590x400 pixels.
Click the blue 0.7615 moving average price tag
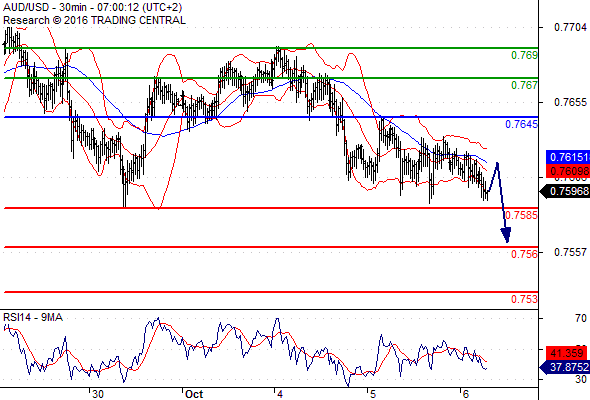click(x=568, y=157)
